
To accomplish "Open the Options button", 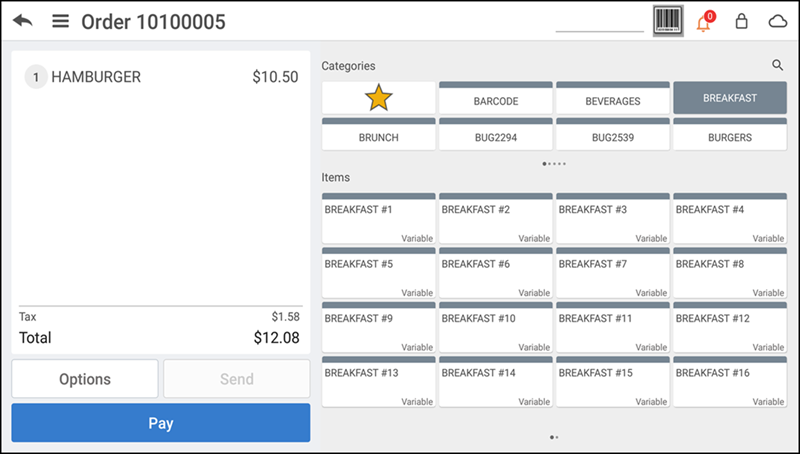I will point(85,379).
